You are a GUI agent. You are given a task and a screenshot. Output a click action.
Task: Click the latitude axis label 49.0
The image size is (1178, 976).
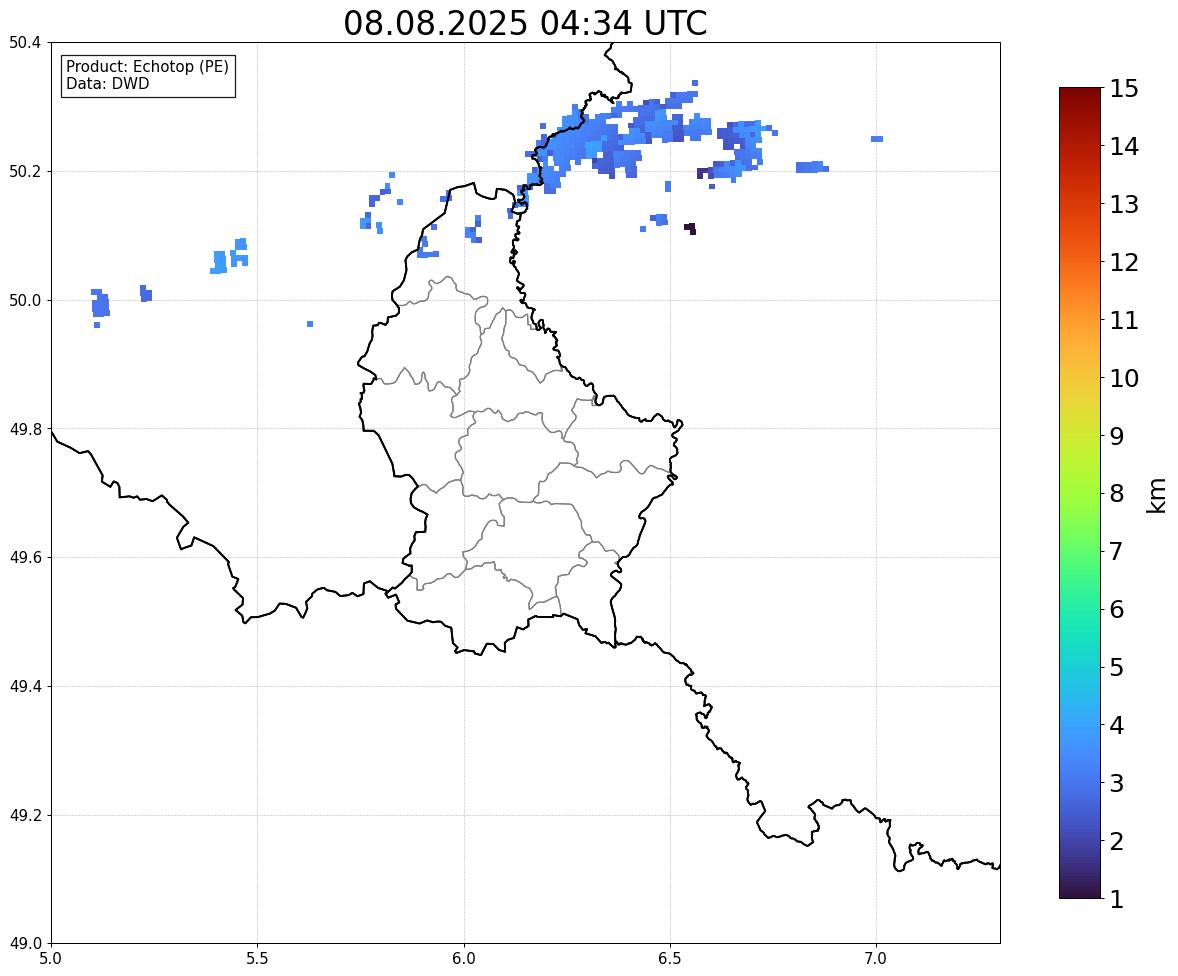click(24, 944)
